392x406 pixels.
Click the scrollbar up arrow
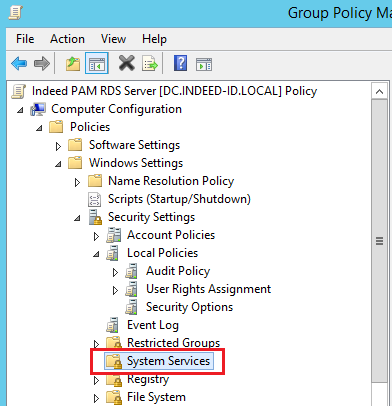click(x=379, y=91)
